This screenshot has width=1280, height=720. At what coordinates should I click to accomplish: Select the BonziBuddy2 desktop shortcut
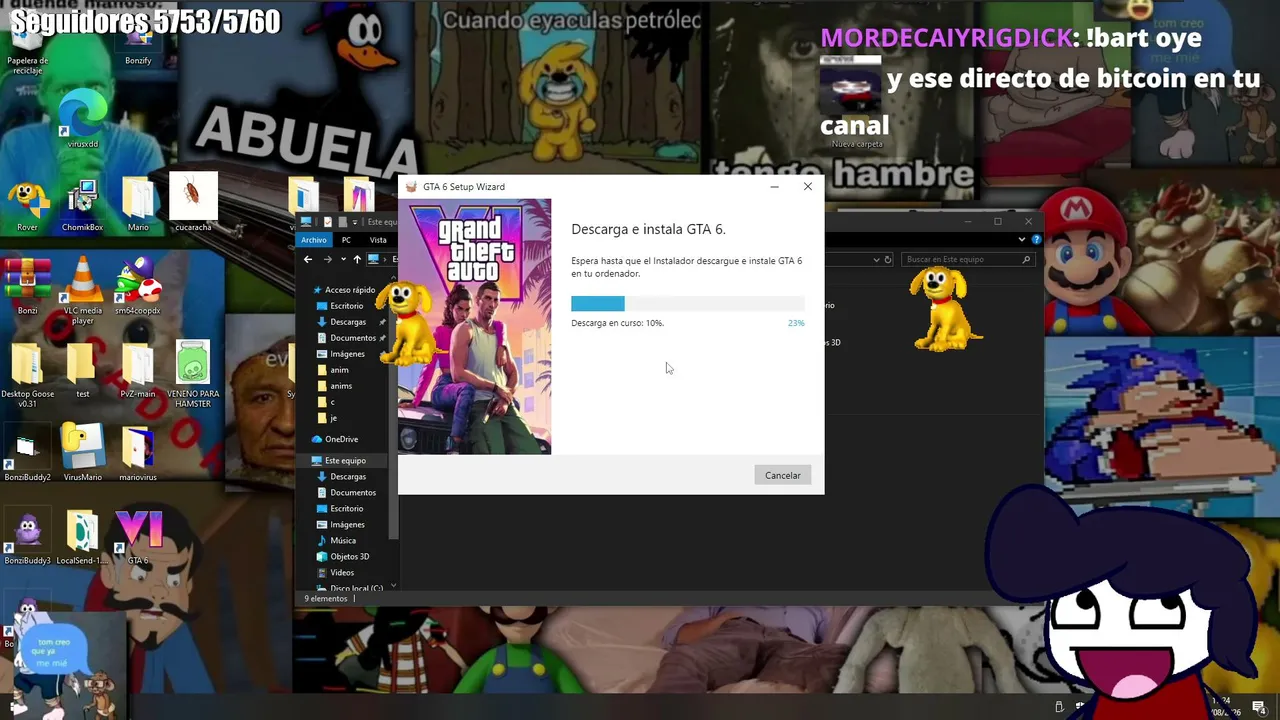(27, 455)
